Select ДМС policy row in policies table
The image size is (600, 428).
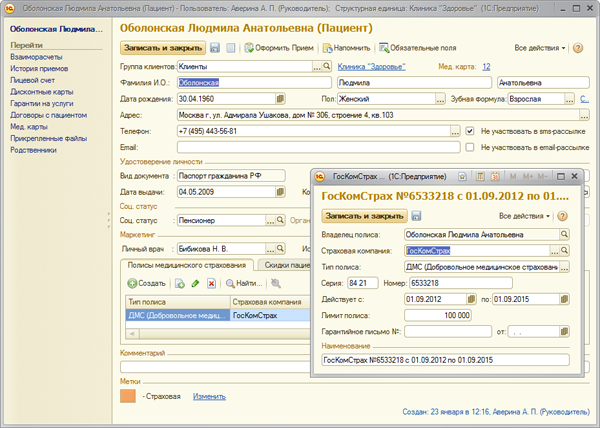click(x=218, y=315)
